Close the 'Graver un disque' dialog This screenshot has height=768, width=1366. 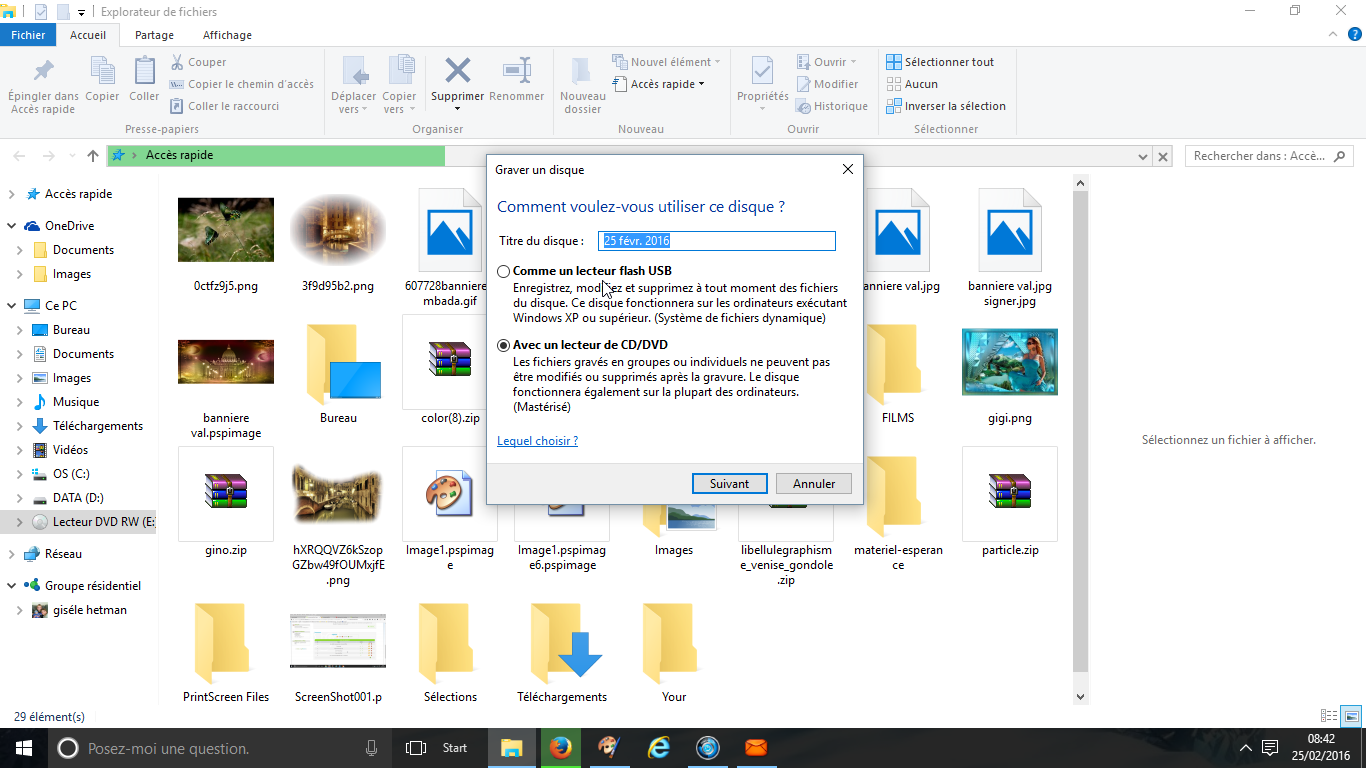click(848, 169)
